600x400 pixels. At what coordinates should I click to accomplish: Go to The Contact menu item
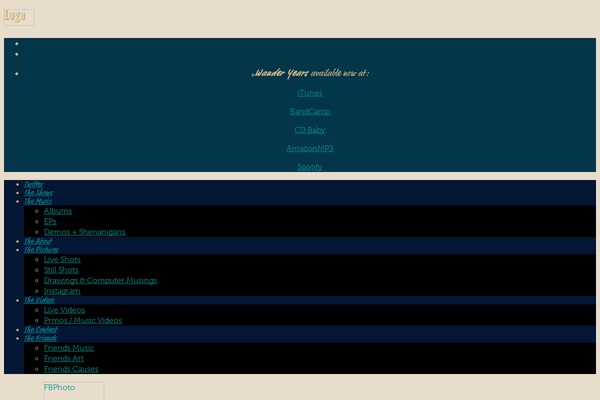click(x=41, y=330)
